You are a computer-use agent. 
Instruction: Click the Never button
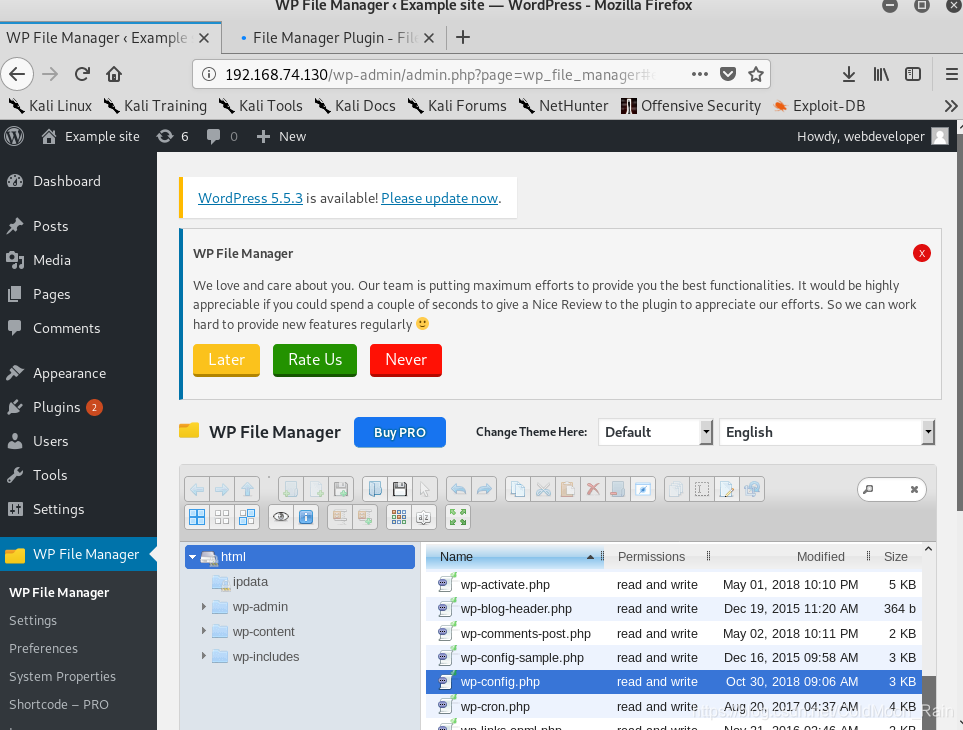(406, 360)
